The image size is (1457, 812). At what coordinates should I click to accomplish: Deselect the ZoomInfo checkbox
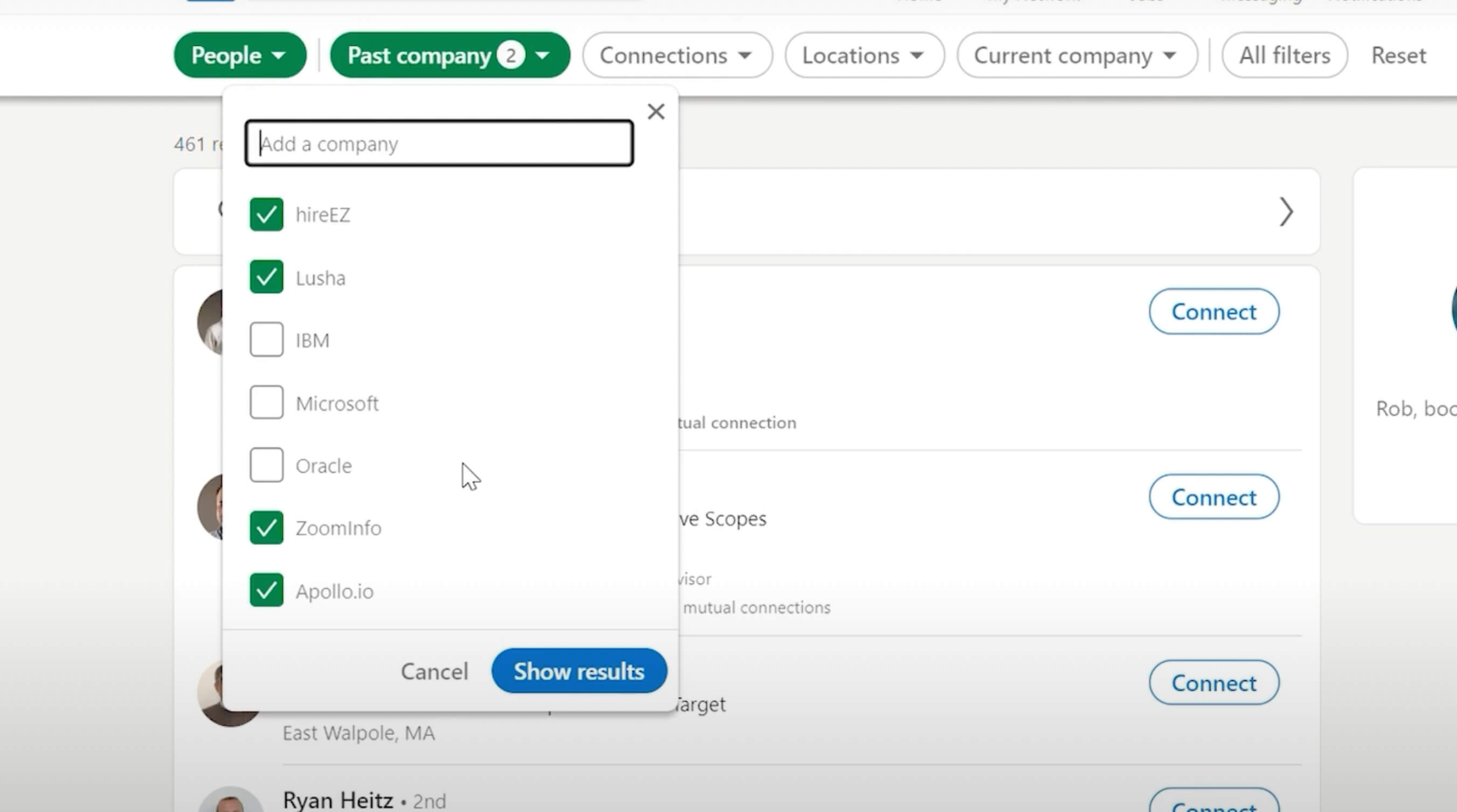pos(266,528)
